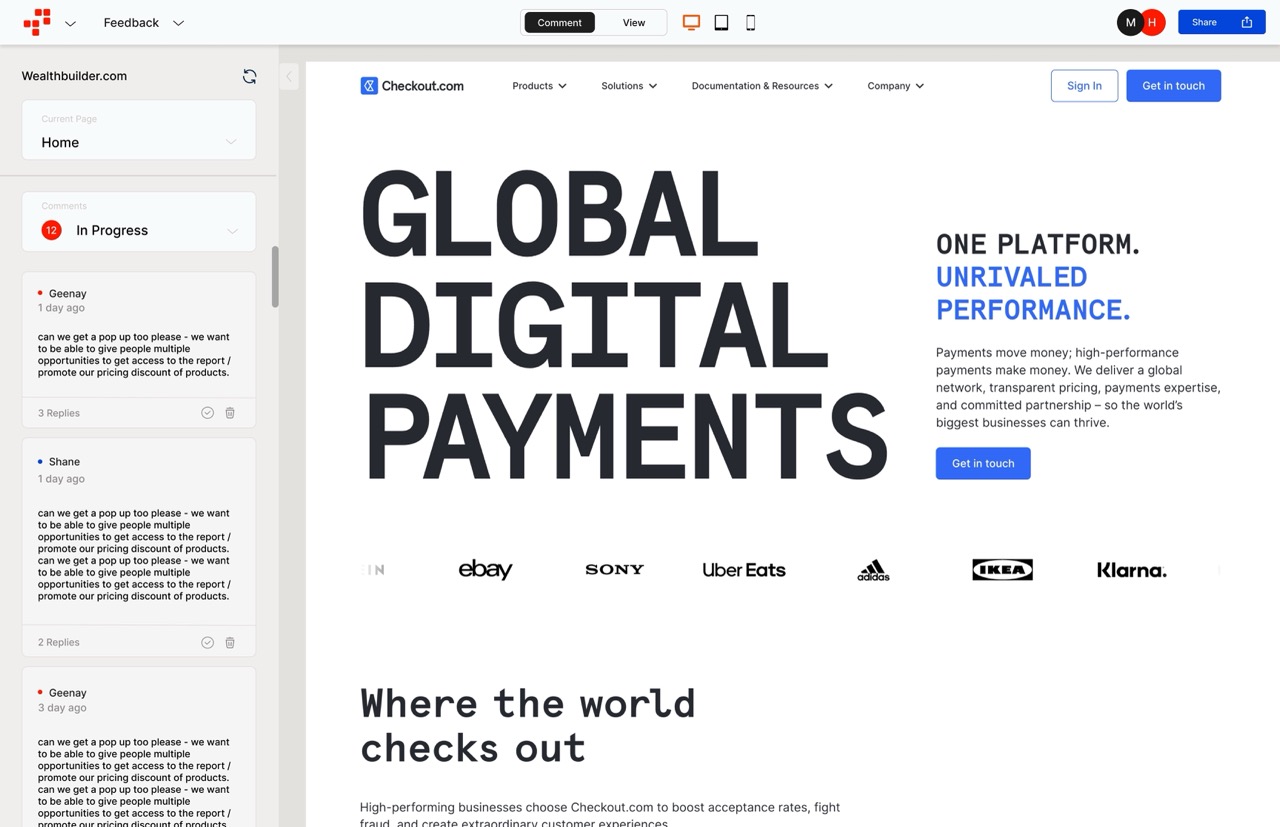1280x827 pixels.
Task: Open 3 Replies on Geenay's comment
Action: [x=59, y=413]
